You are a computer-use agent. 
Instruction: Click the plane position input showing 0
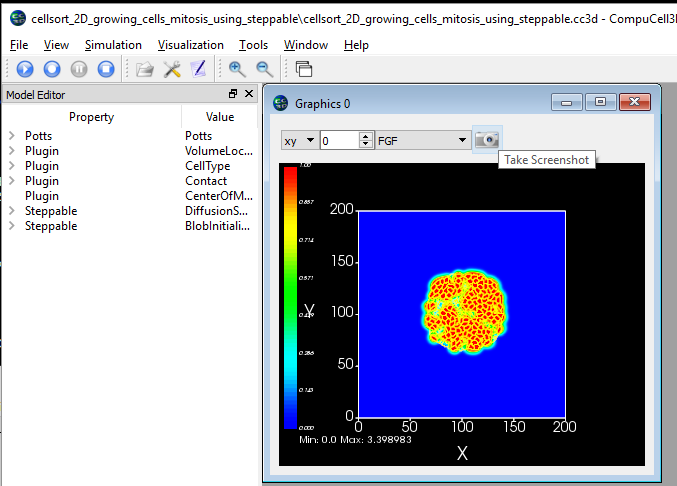[x=339, y=140]
